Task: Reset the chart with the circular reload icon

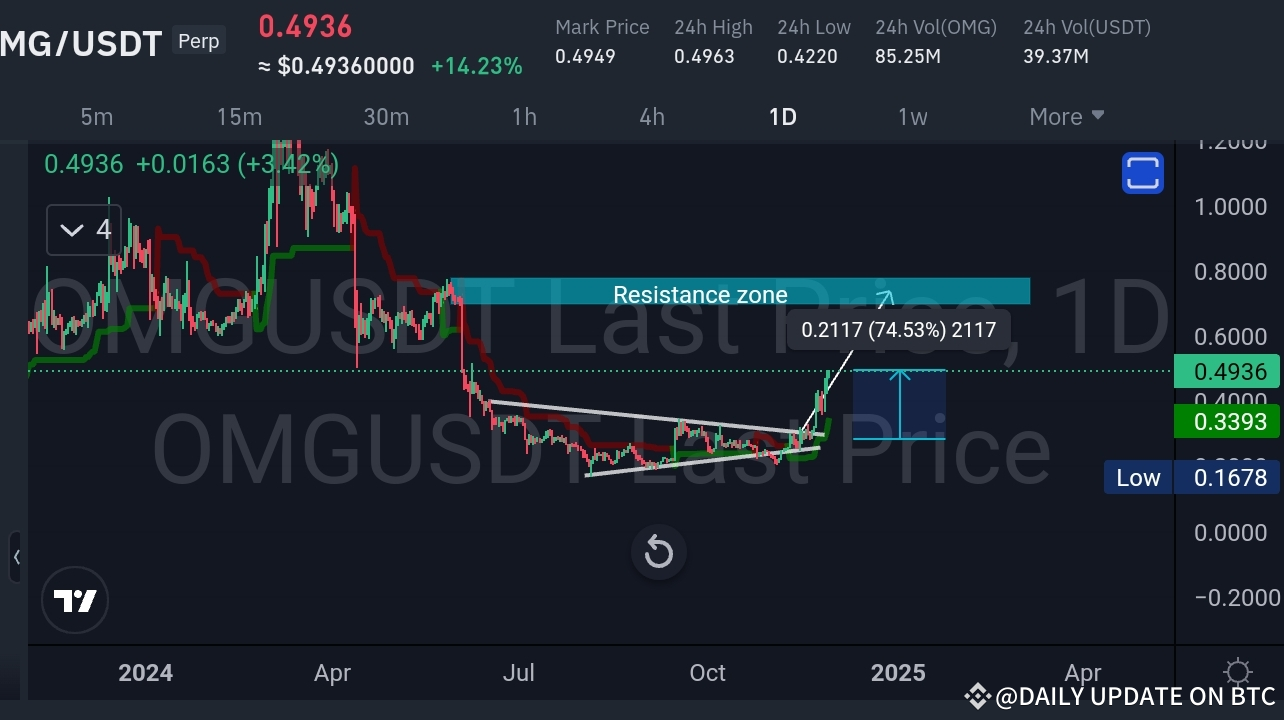Action: point(658,552)
